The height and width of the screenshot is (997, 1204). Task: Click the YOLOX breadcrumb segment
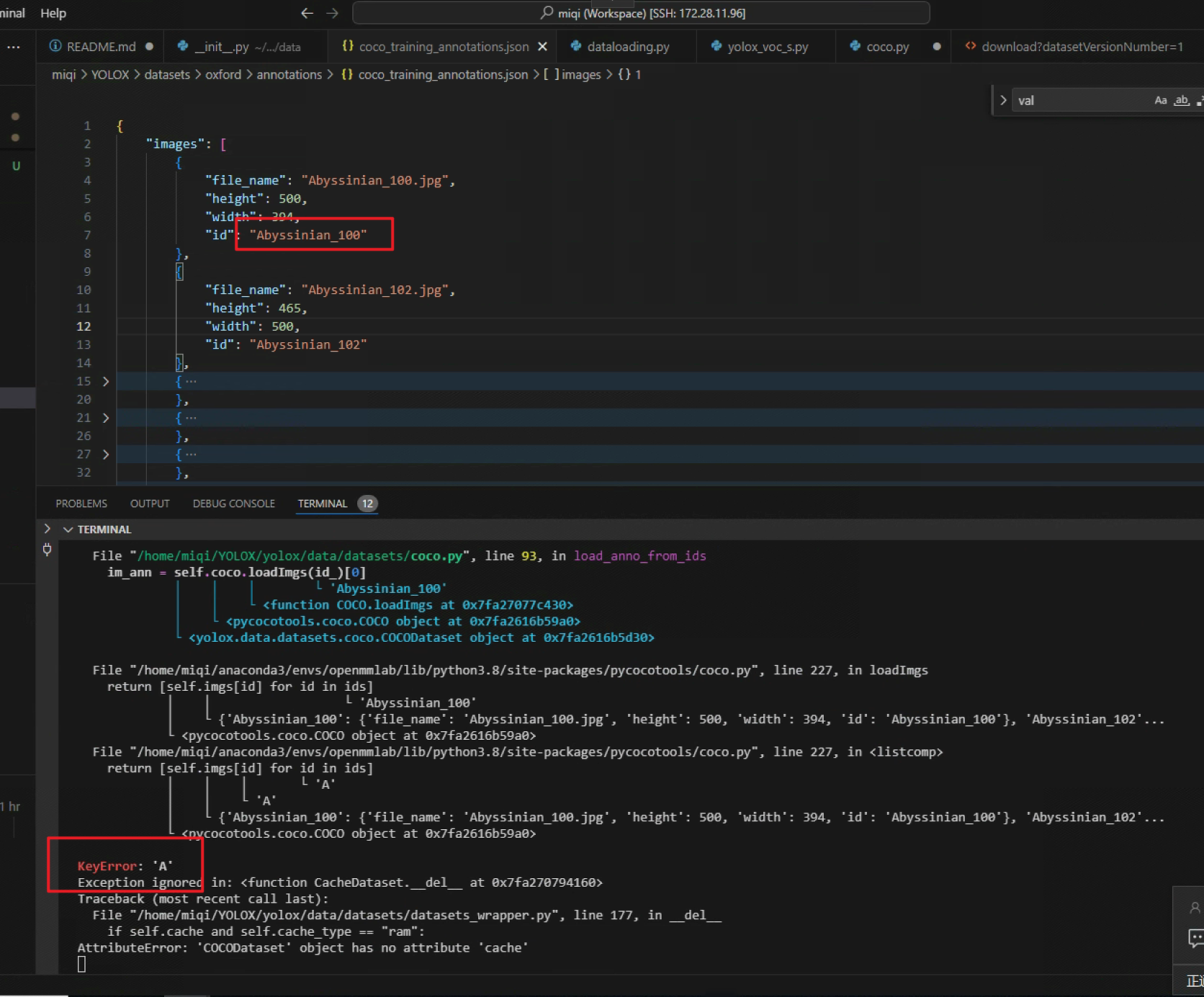coord(110,74)
